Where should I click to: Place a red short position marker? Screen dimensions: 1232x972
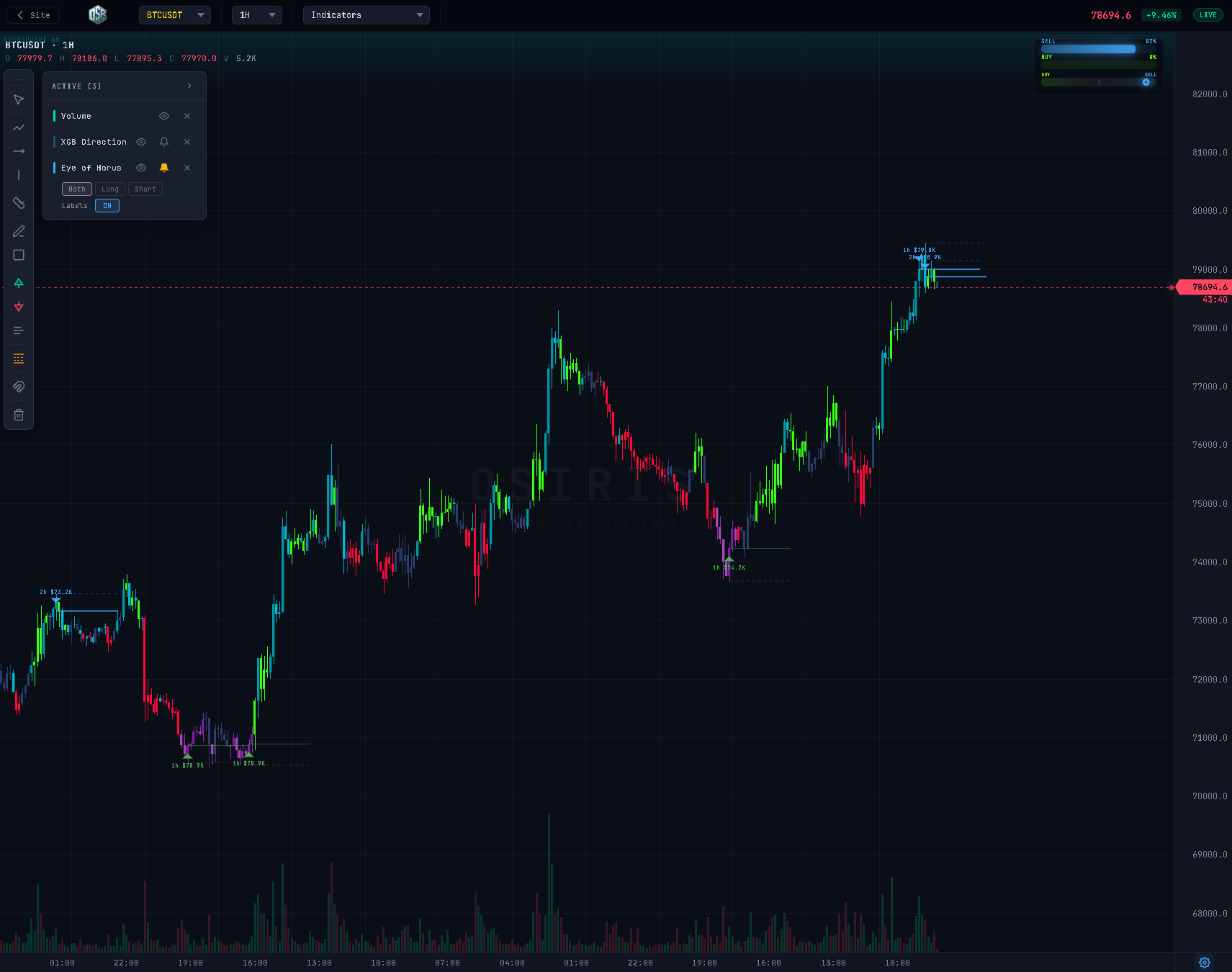(19, 307)
